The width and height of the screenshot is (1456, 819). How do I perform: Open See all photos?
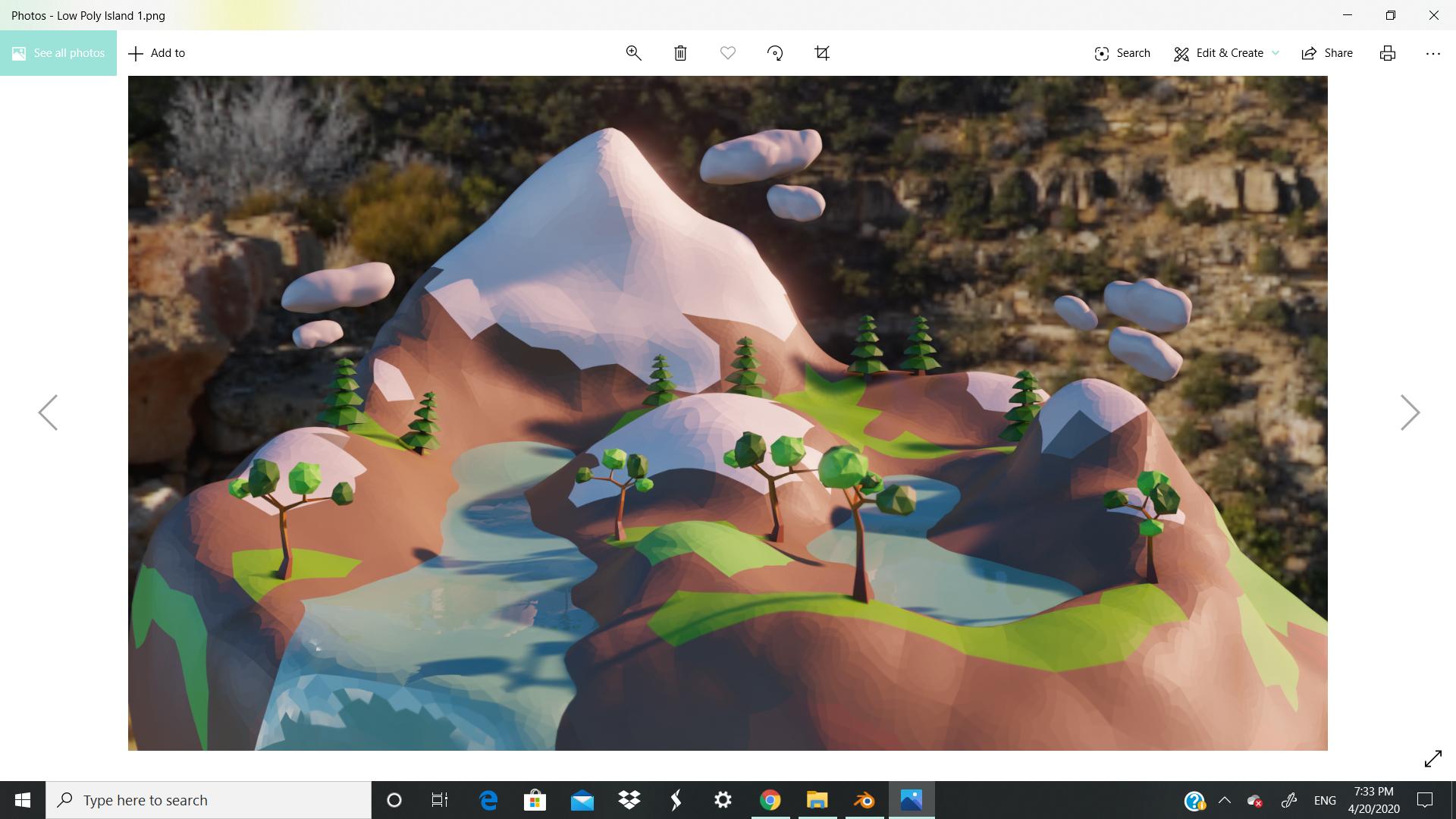tap(58, 53)
